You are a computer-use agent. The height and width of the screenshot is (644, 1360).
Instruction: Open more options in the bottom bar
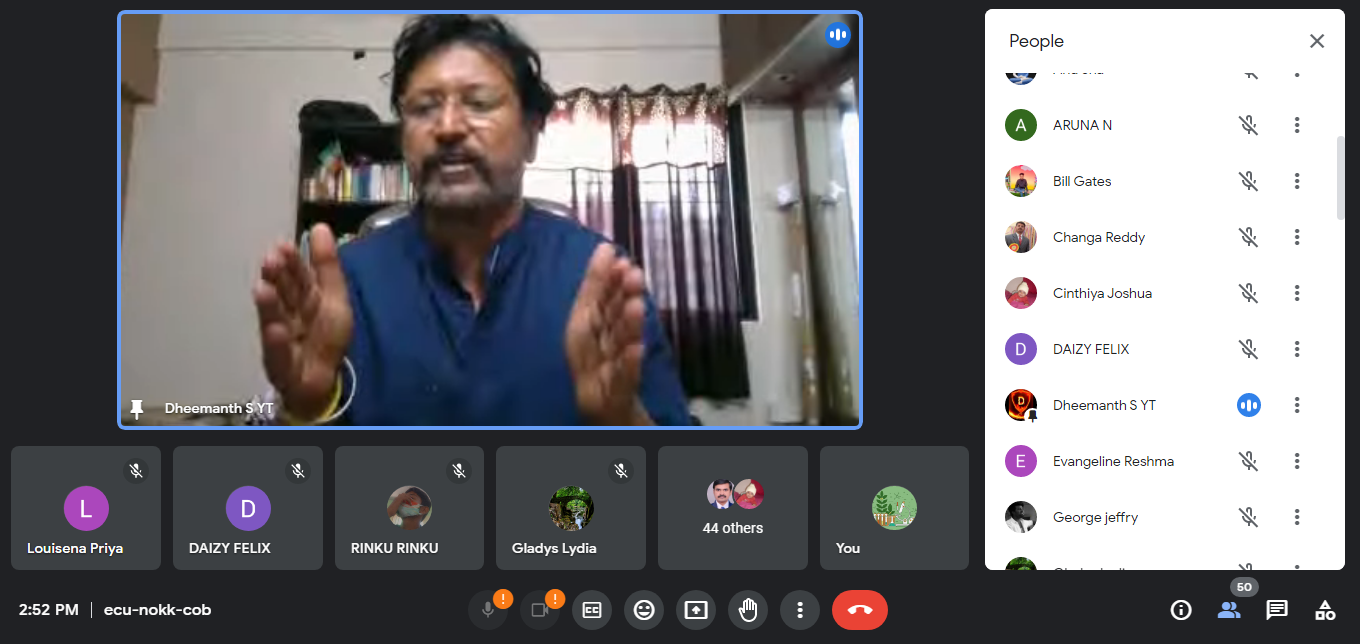[x=800, y=609]
